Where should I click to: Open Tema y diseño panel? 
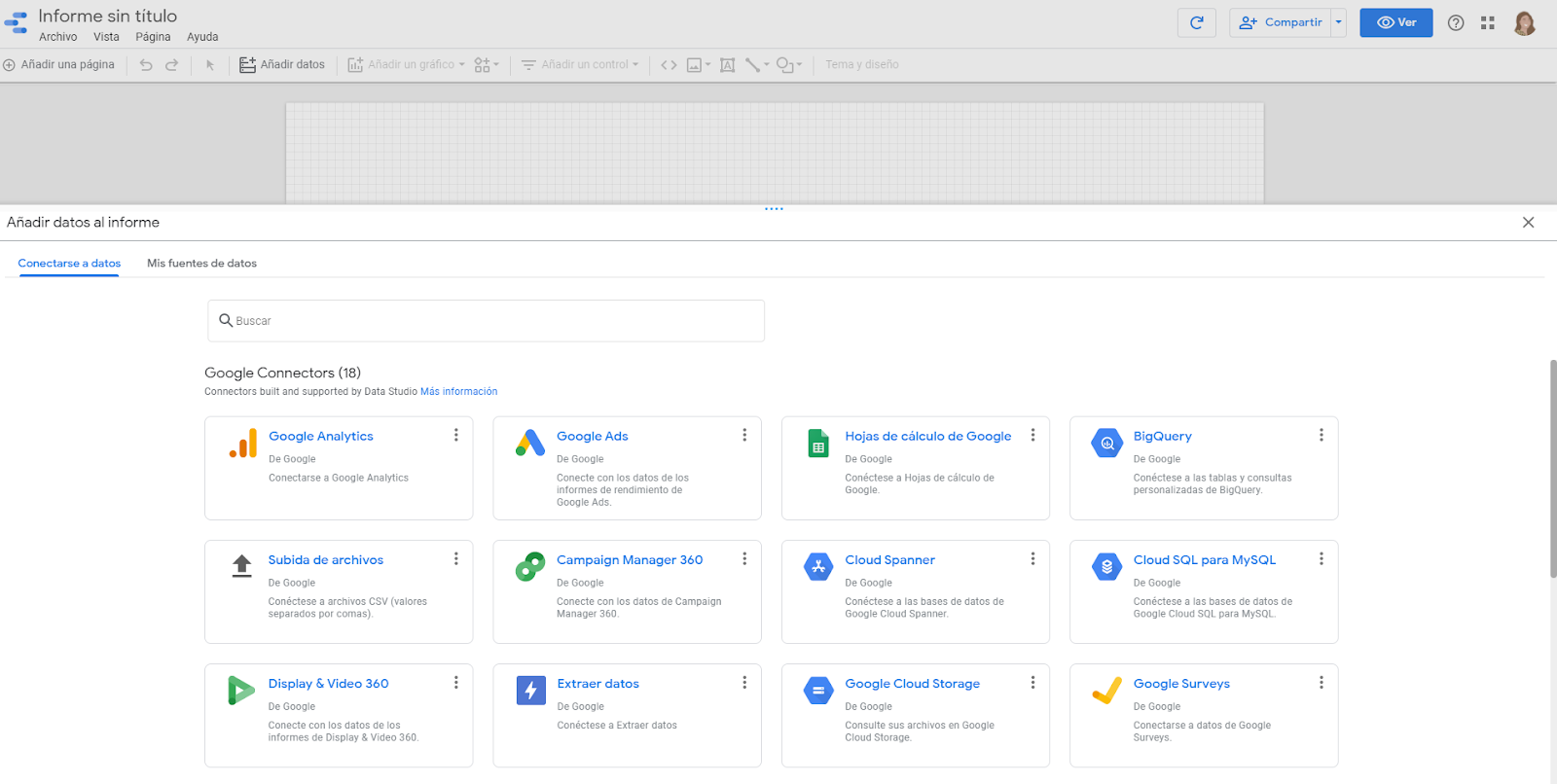click(862, 65)
